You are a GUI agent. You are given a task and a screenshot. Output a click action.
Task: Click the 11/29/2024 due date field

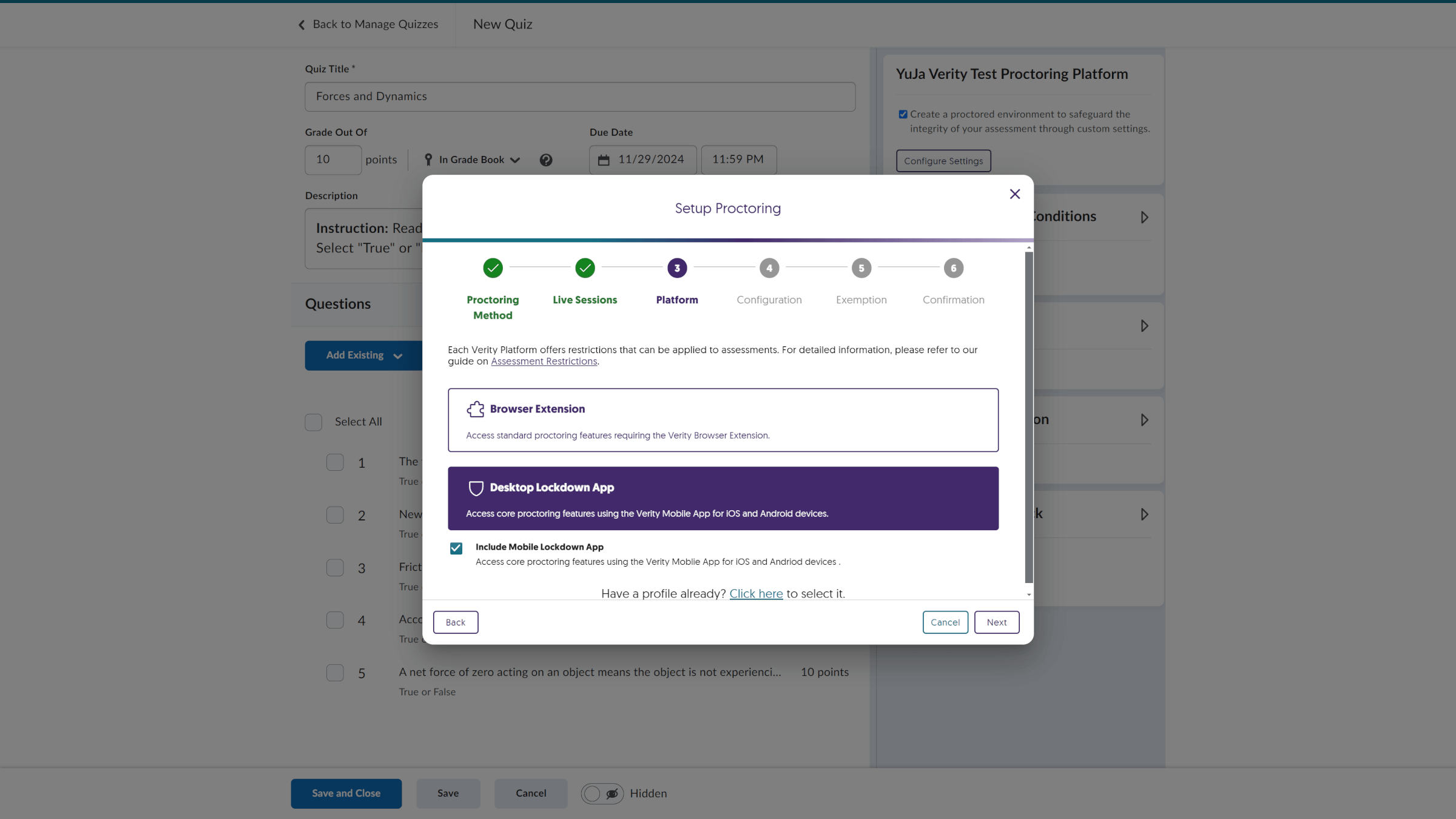pyautogui.click(x=643, y=160)
